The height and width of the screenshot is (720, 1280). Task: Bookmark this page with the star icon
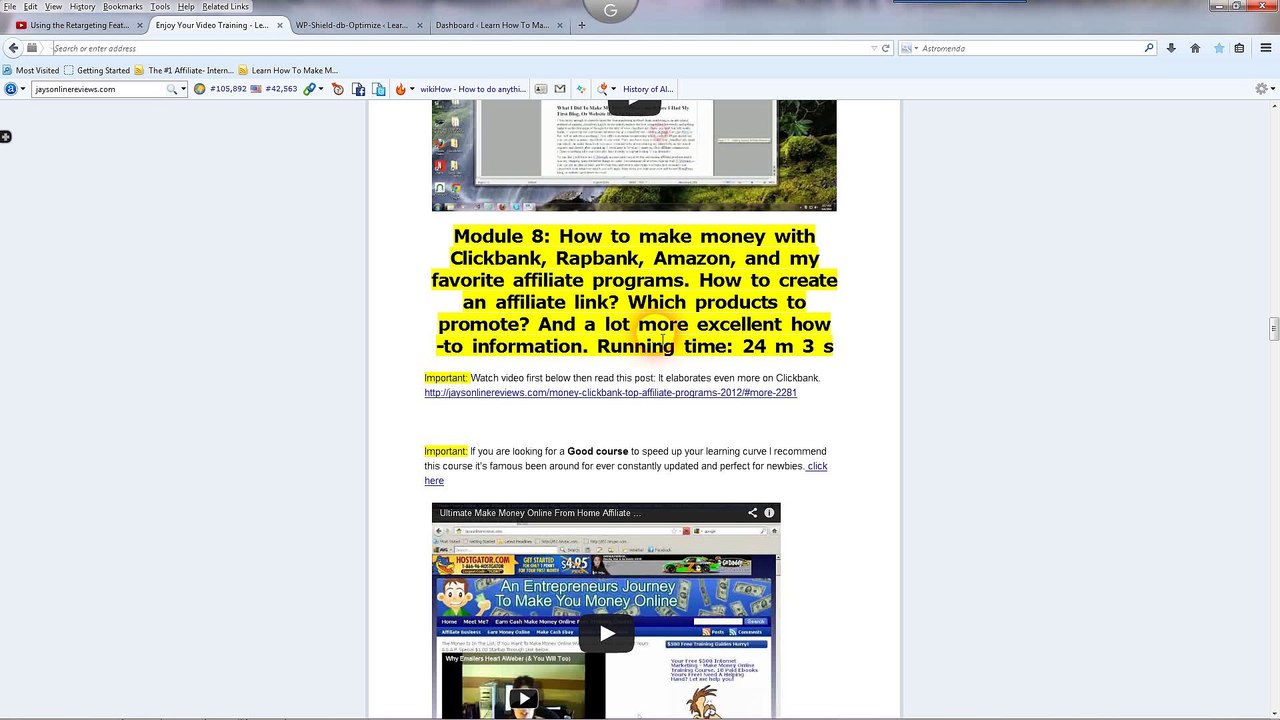[x=1219, y=48]
